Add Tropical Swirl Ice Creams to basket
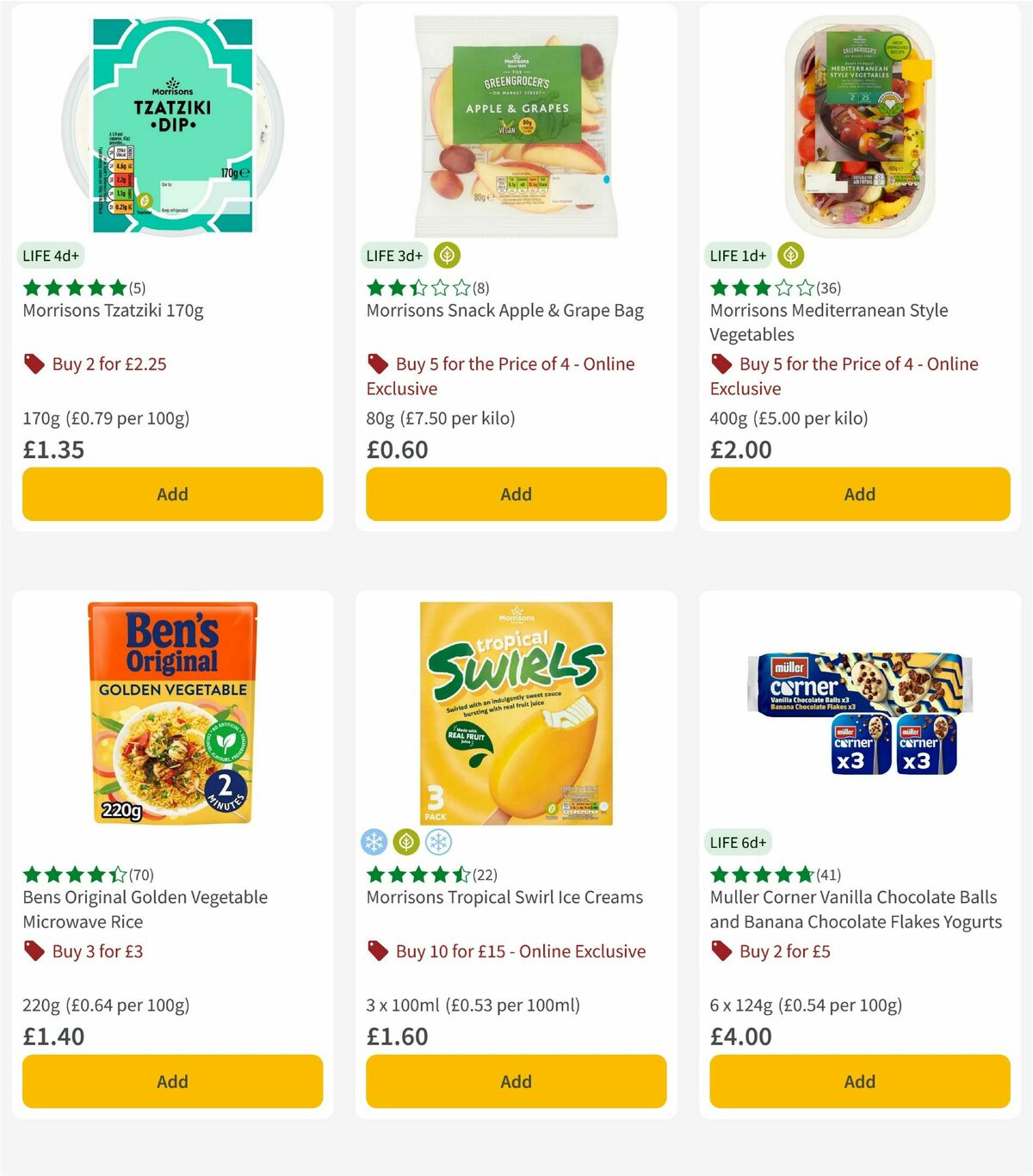This screenshot has width=1033, height=1176. point(515,1081)
